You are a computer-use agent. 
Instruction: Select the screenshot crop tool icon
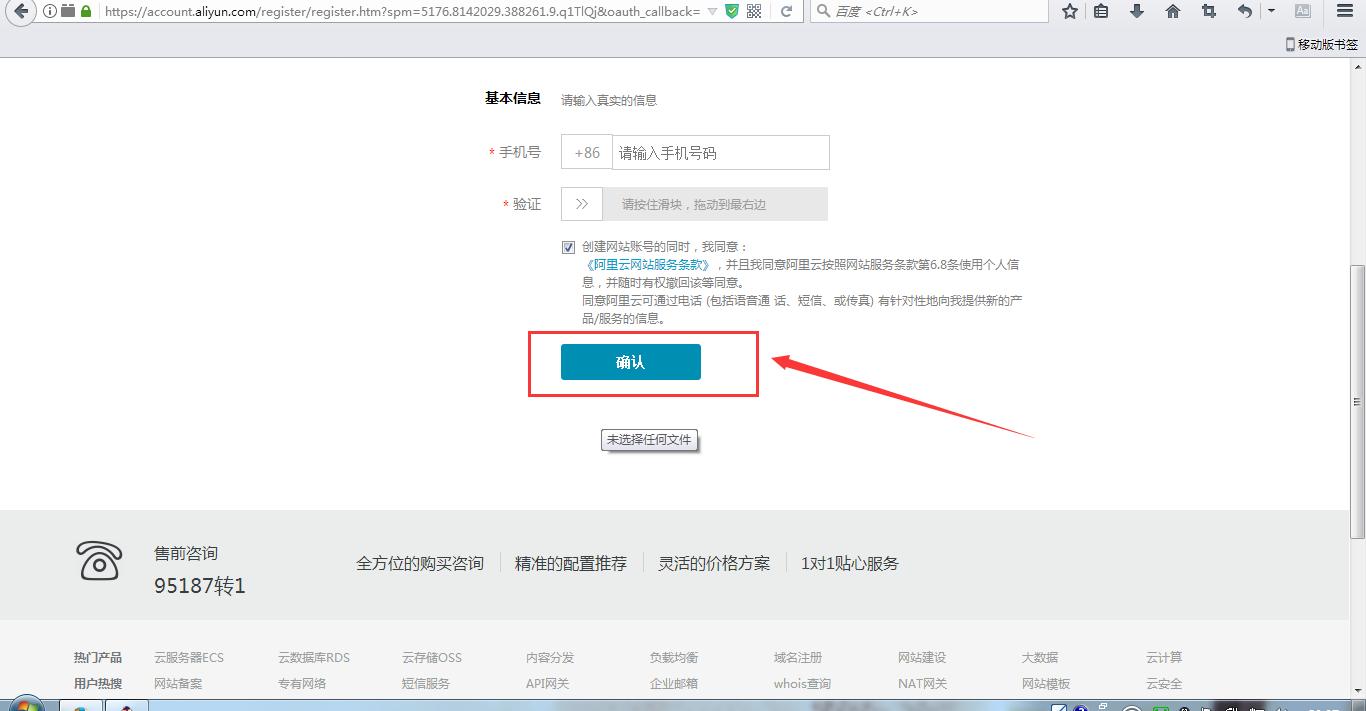1207,11
